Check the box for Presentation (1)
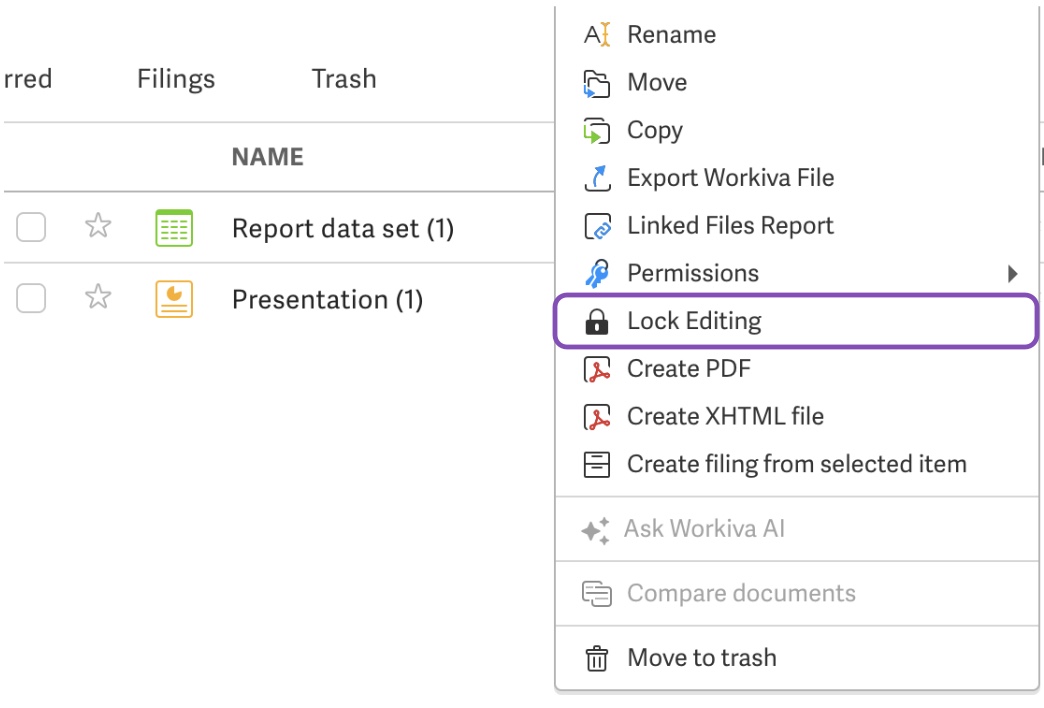 31,298
